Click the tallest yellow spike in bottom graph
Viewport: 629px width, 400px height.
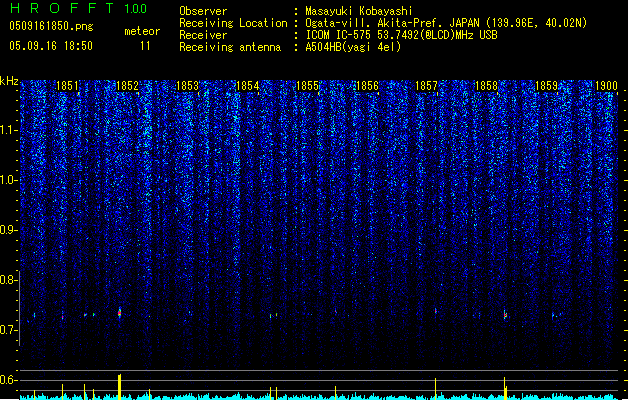click(119, 387)
